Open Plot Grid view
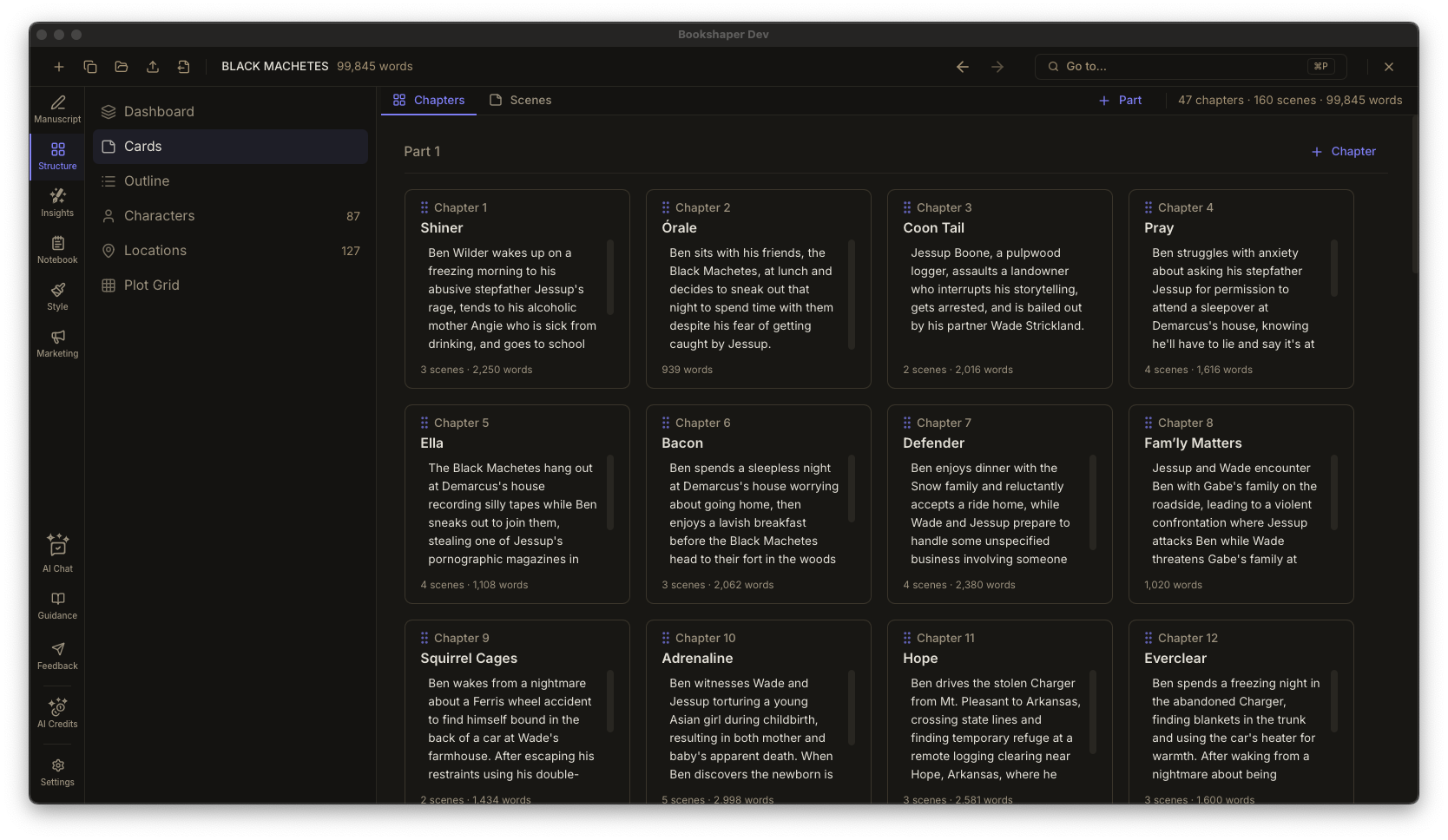 [x=230, y=285]
